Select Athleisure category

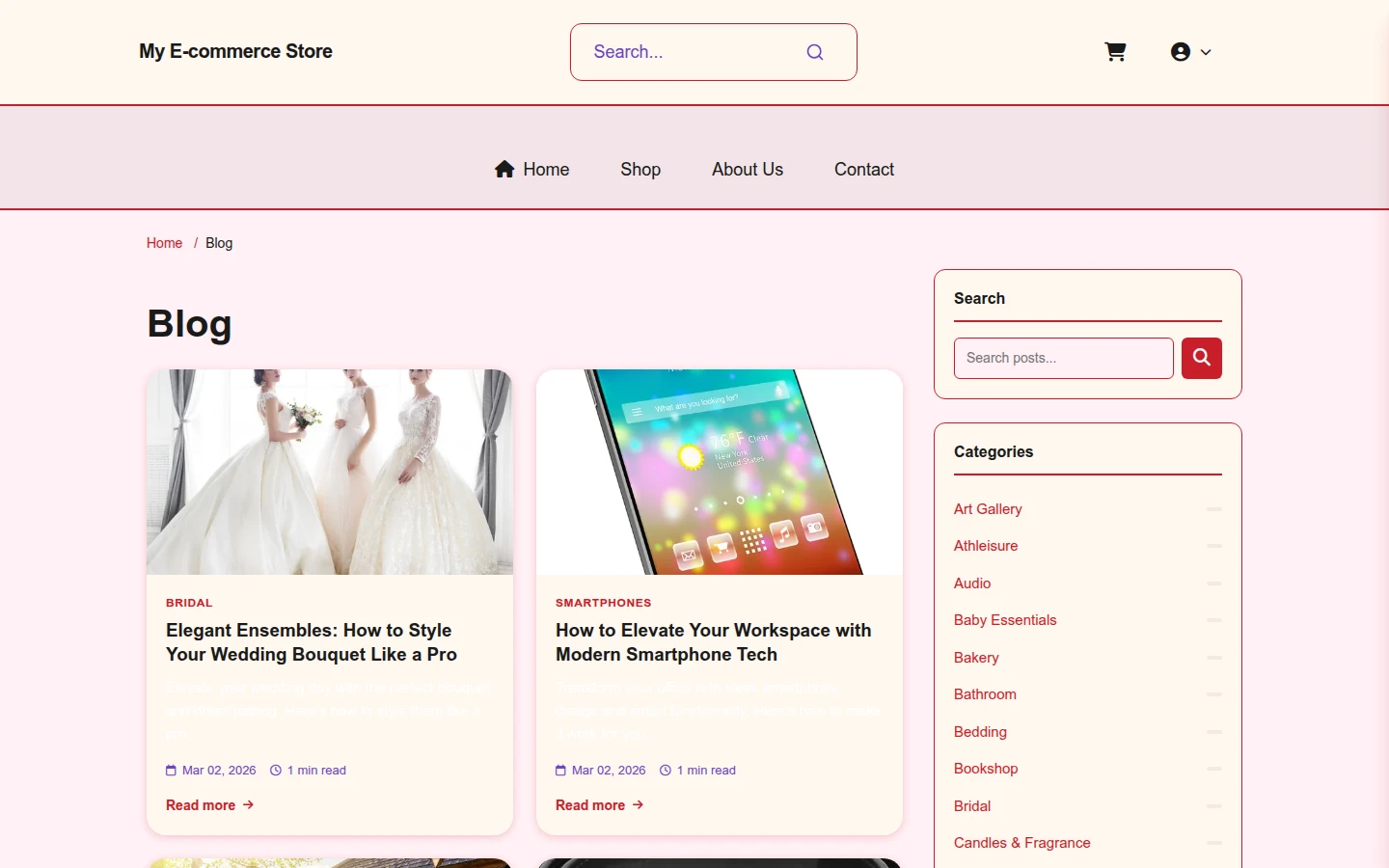pyautogui.click(x=986, y=546)
